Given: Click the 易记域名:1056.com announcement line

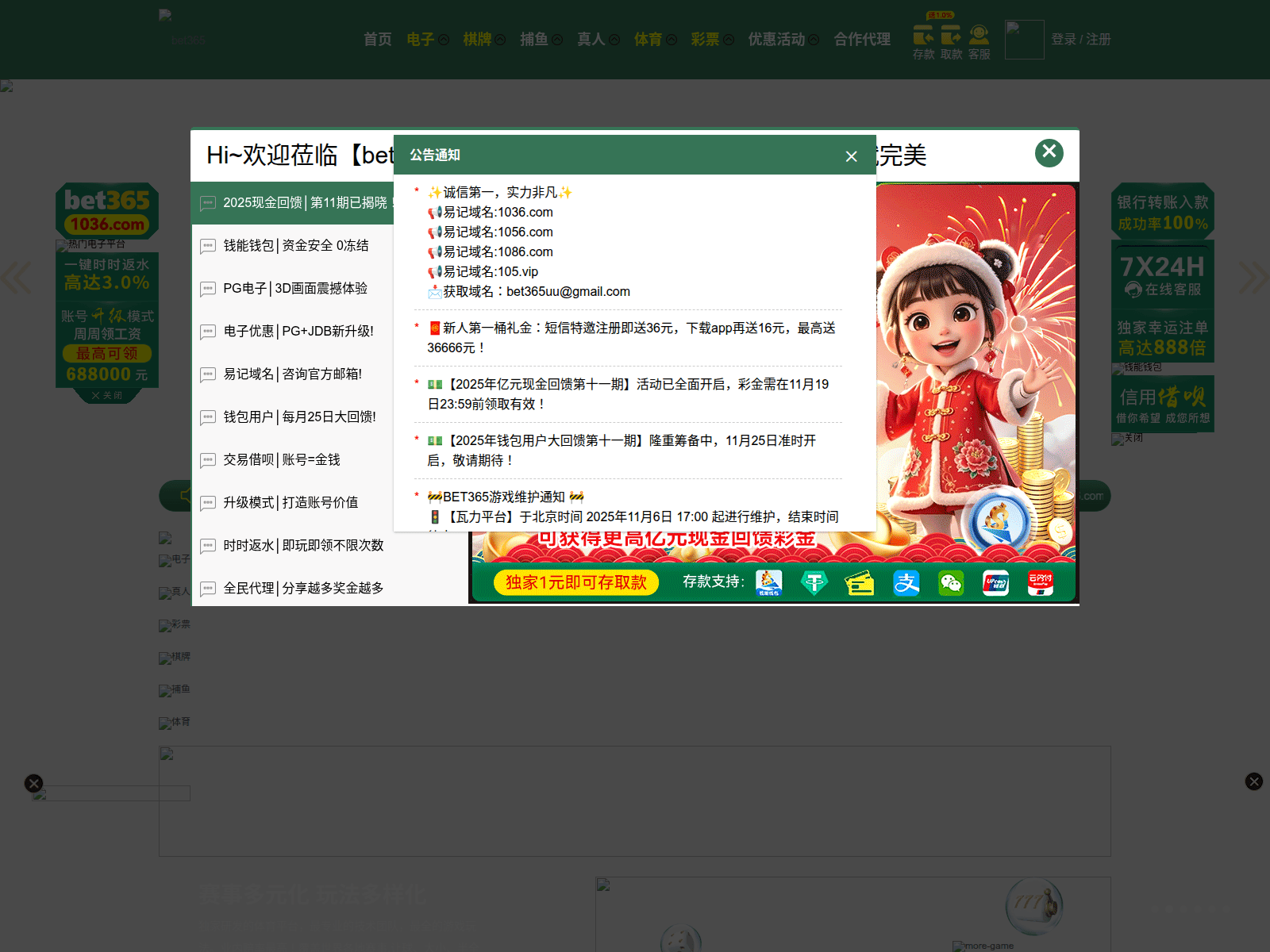Looking at the screenshot, I should 491,232.
